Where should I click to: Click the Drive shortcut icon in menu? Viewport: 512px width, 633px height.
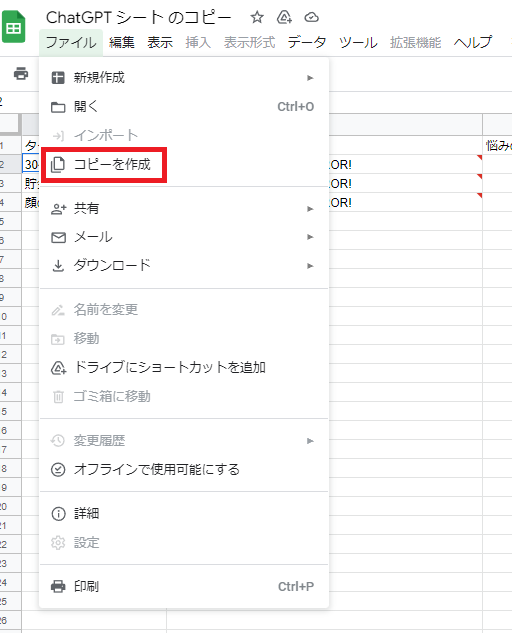click(x=59, y=368)
